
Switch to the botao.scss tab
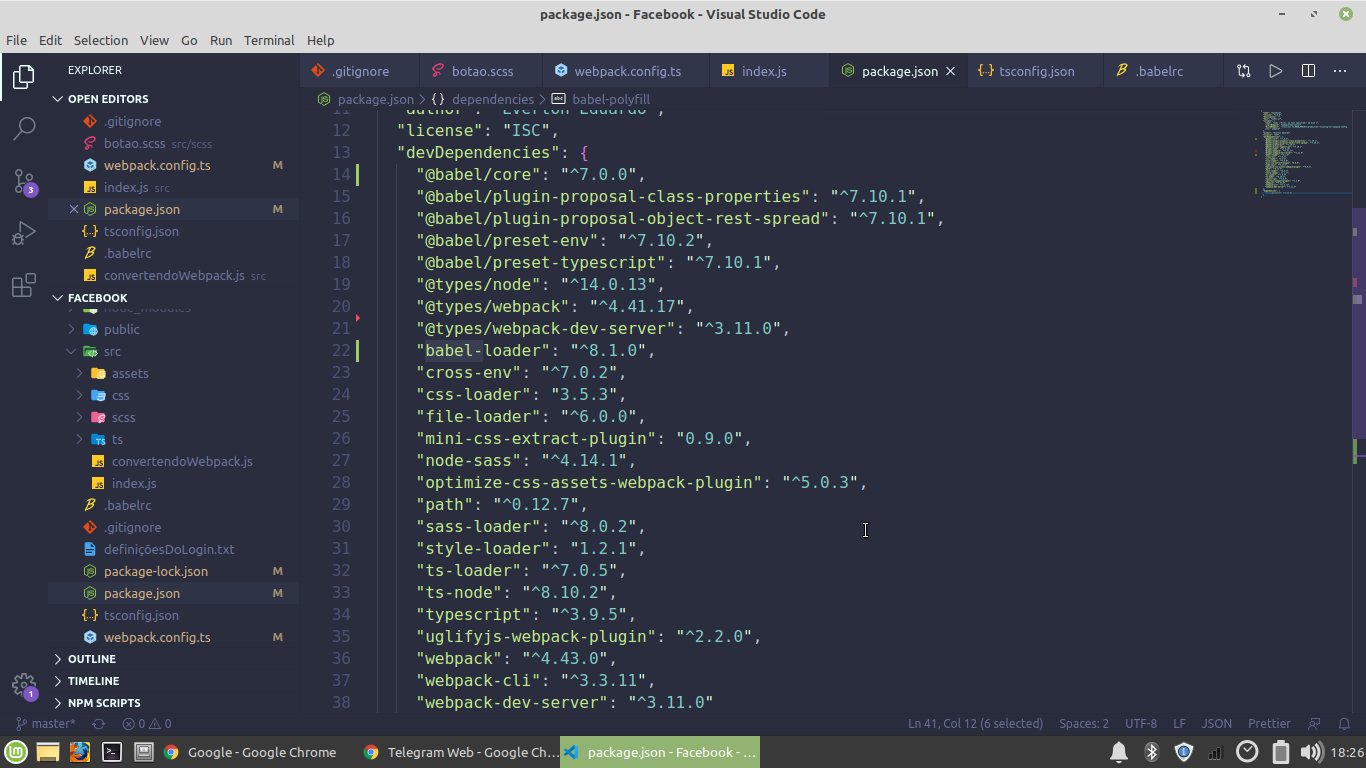point(481,71)
